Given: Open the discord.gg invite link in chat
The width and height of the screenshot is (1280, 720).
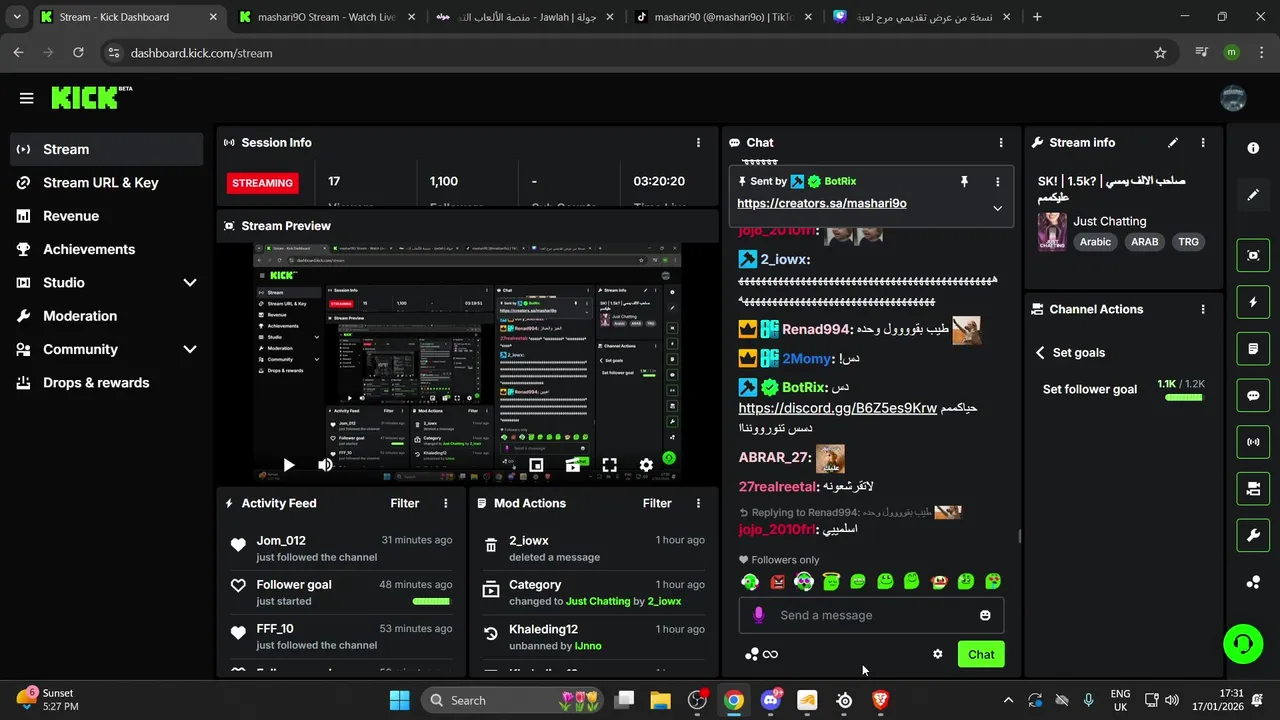Looking at the screenshot, I should (838, 408).
